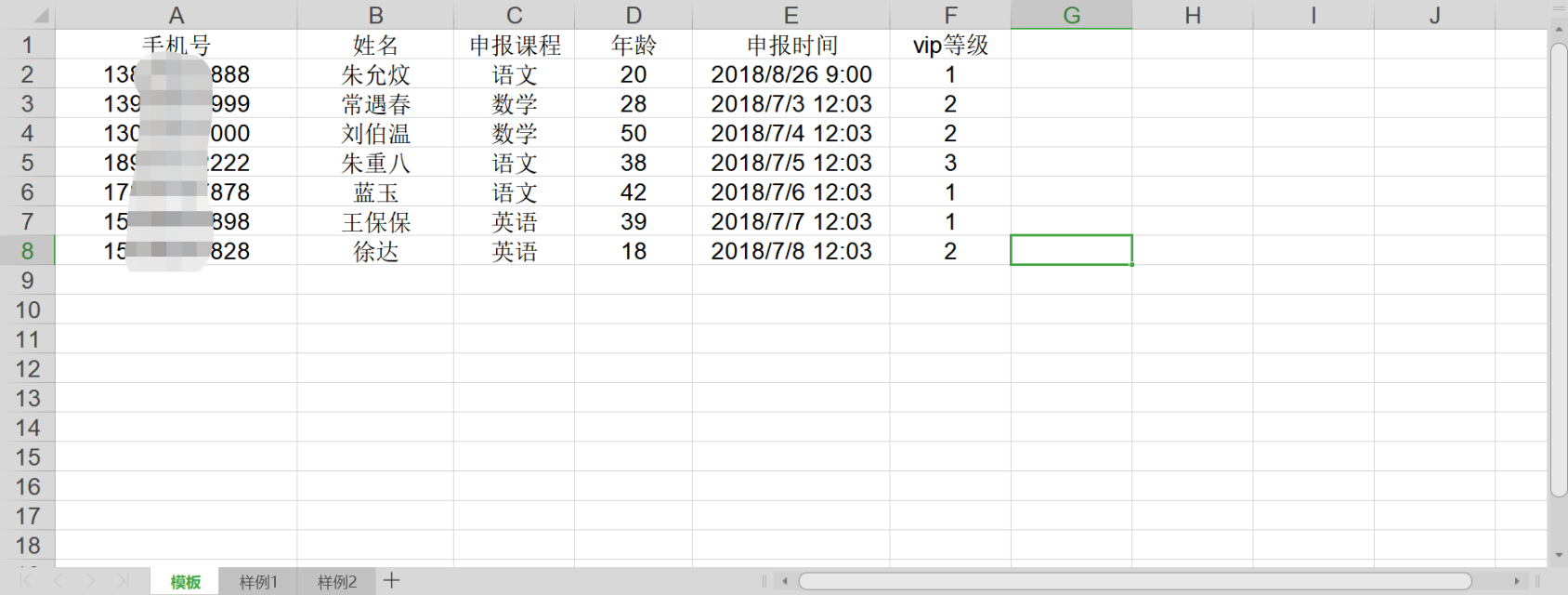Go to first sheet navigation arrow
This screenshot has width=1568, height=595.
coord(26,581)
